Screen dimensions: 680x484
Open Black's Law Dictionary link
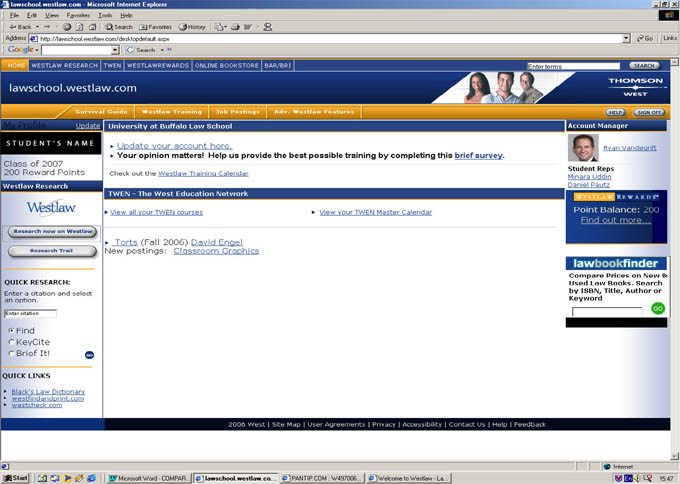pos(48,392)
